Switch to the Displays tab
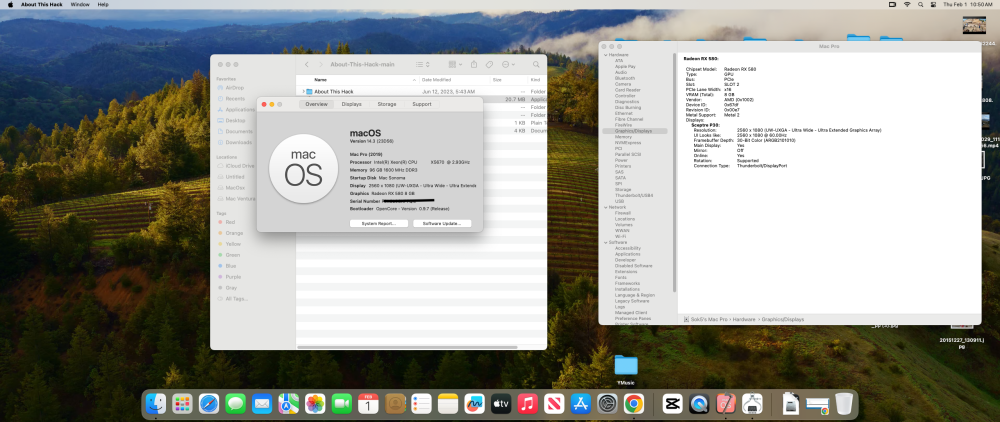Viewport: 1000px width, 422px height. (351, 104)
